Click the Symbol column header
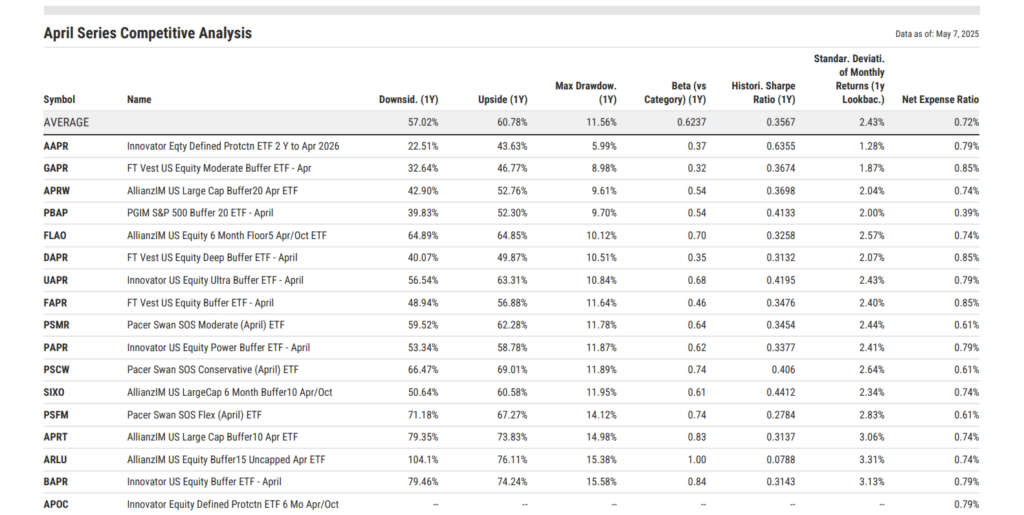 pos(59,100)
